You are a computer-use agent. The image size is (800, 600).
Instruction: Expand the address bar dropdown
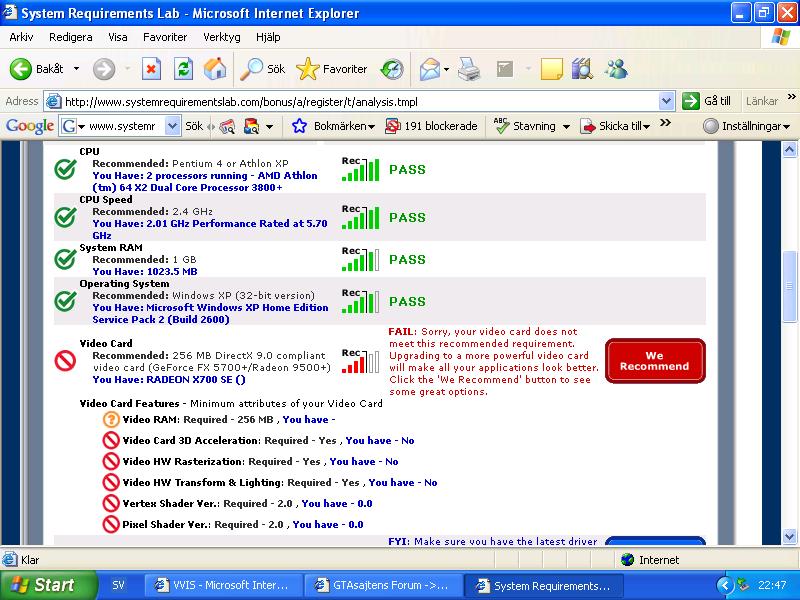[x=666, y=102]
